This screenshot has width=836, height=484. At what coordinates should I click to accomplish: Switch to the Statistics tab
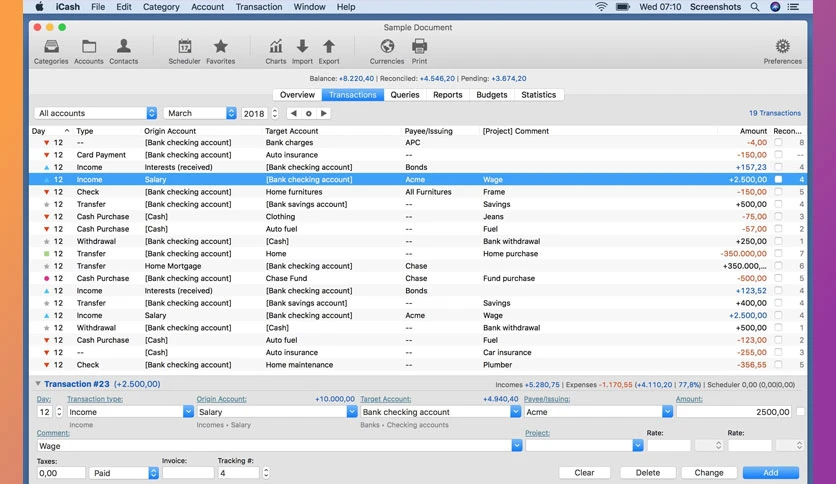click(538, 95)
